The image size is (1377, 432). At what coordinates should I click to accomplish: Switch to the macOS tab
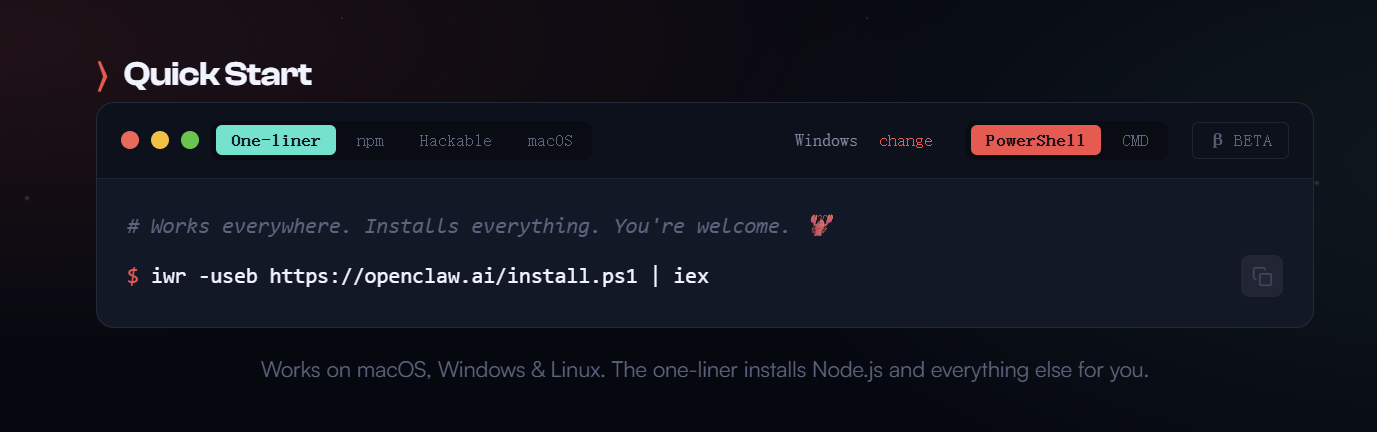pyautogui.click(x=550, y=141)
